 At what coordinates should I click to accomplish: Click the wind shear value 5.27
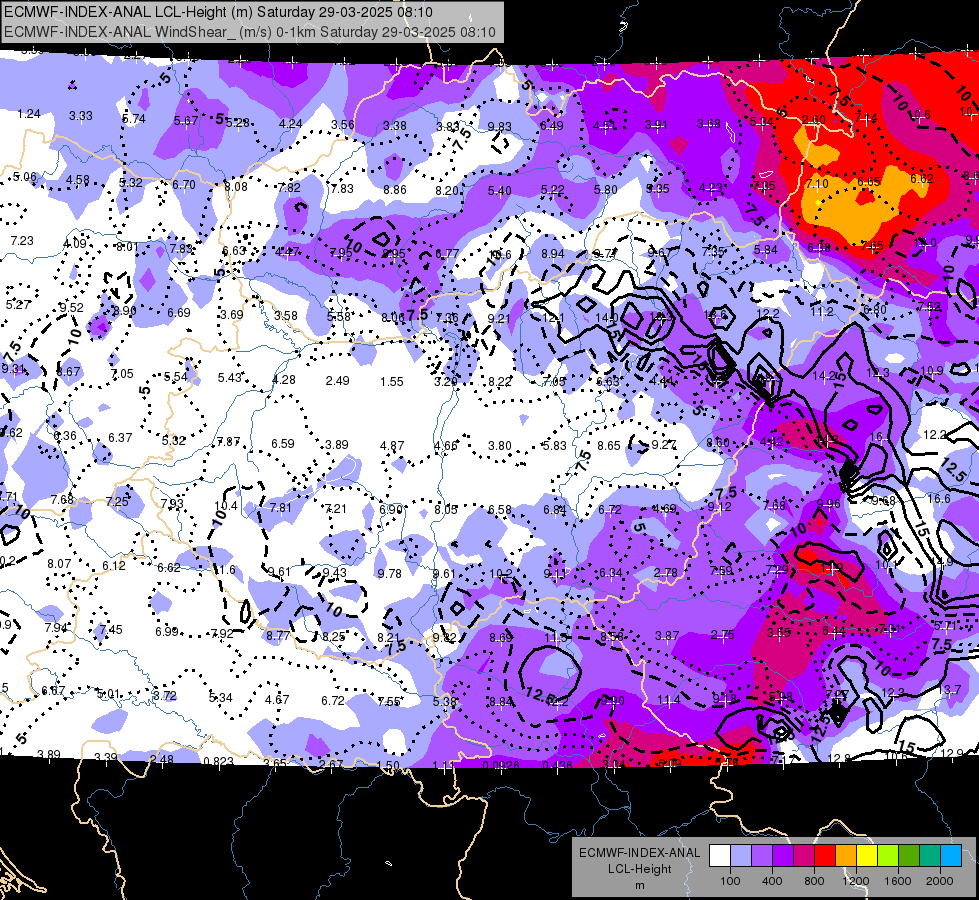[x=18, y=305]
